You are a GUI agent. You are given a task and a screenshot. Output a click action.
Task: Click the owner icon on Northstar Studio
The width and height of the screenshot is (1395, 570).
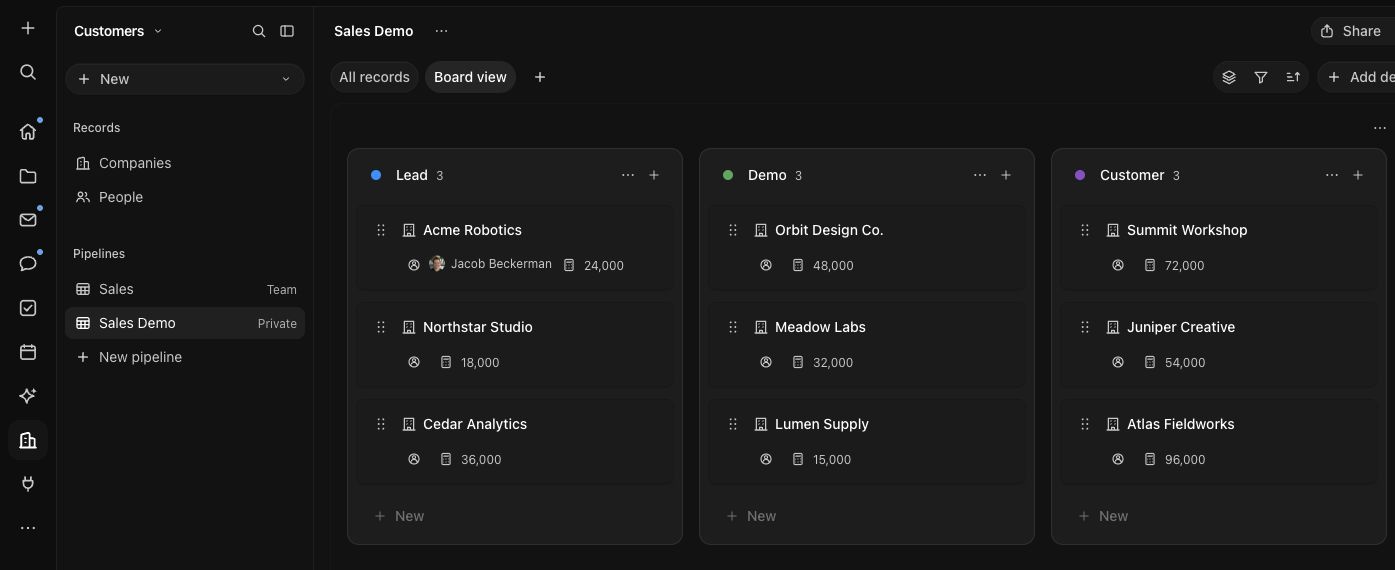click(414, 362)
